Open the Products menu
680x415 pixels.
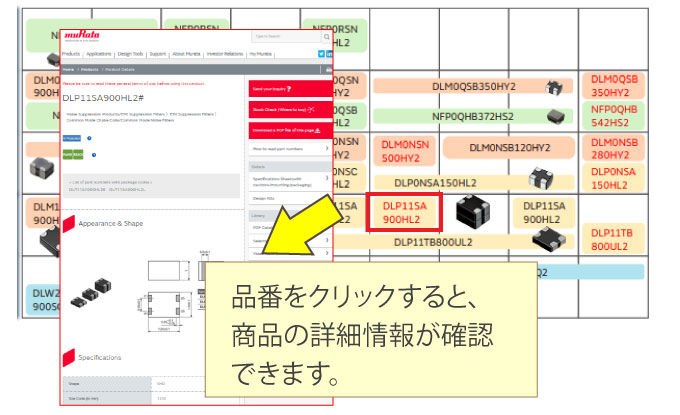pyautogui.click(x=71, y=54)
